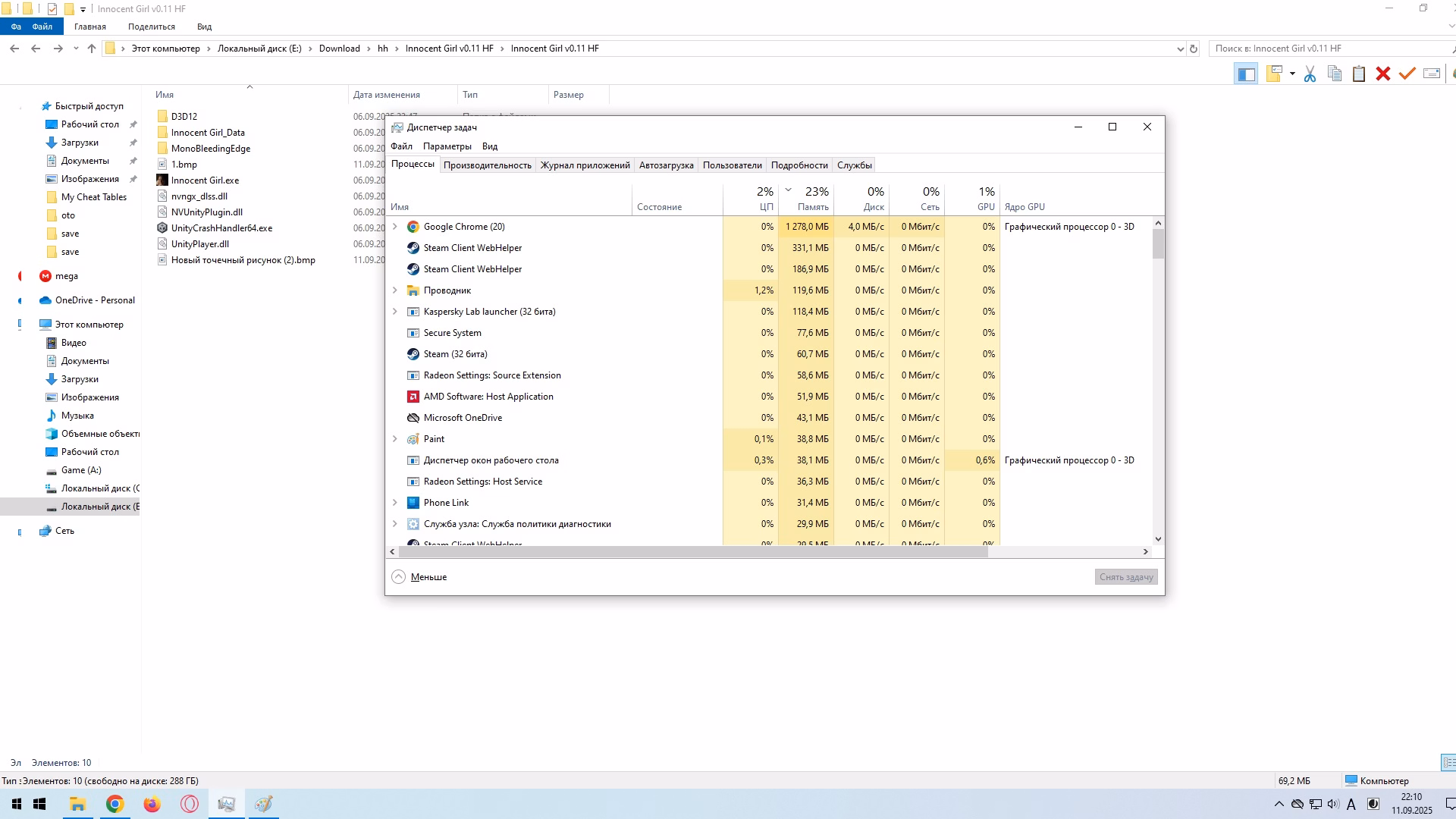This screenshot has height=819, width=1456.
Task: Expand the Google Chrome (20) process group
Action: [394, 227]
